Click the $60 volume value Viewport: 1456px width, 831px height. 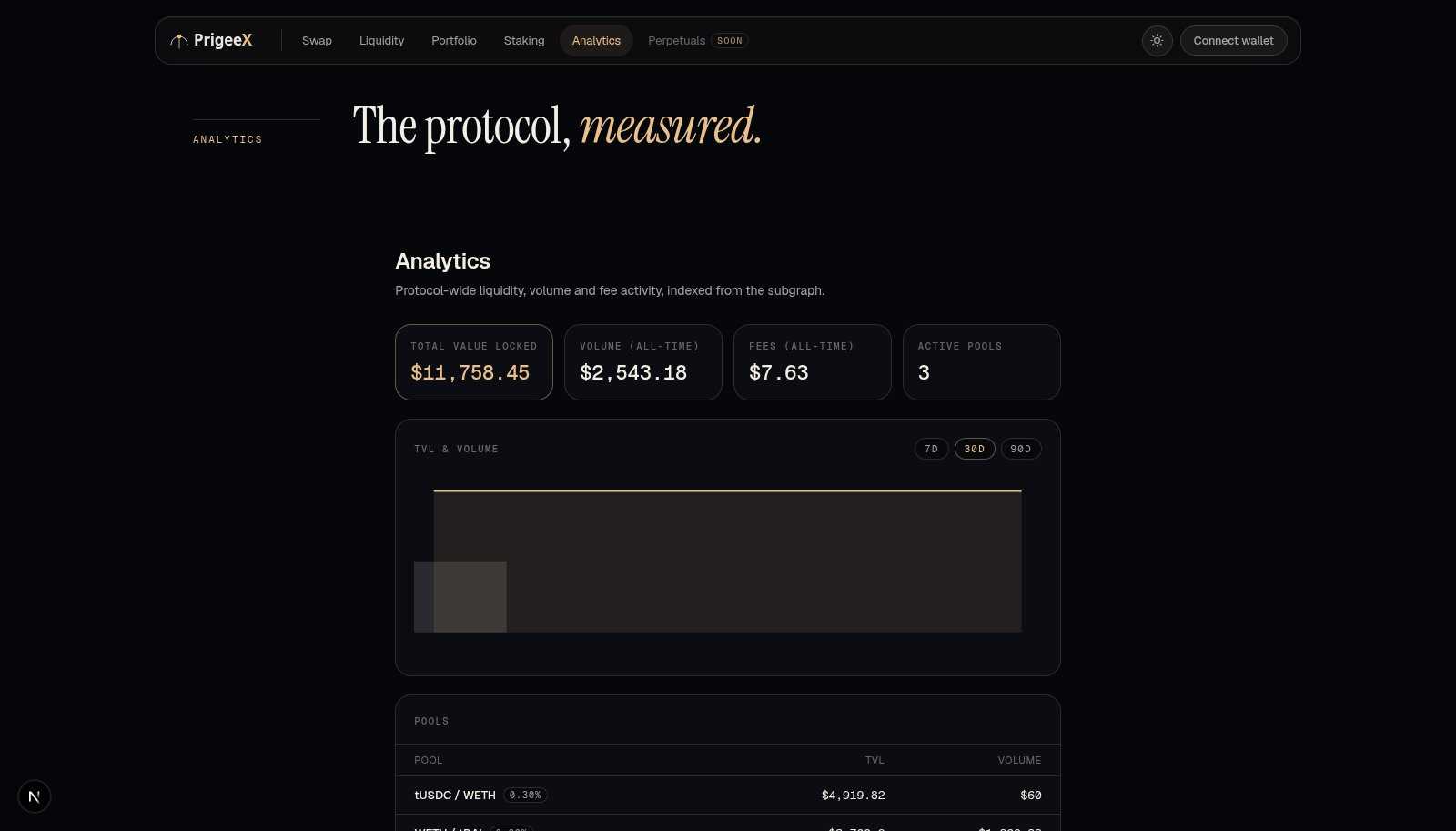tap(1031, 796)
